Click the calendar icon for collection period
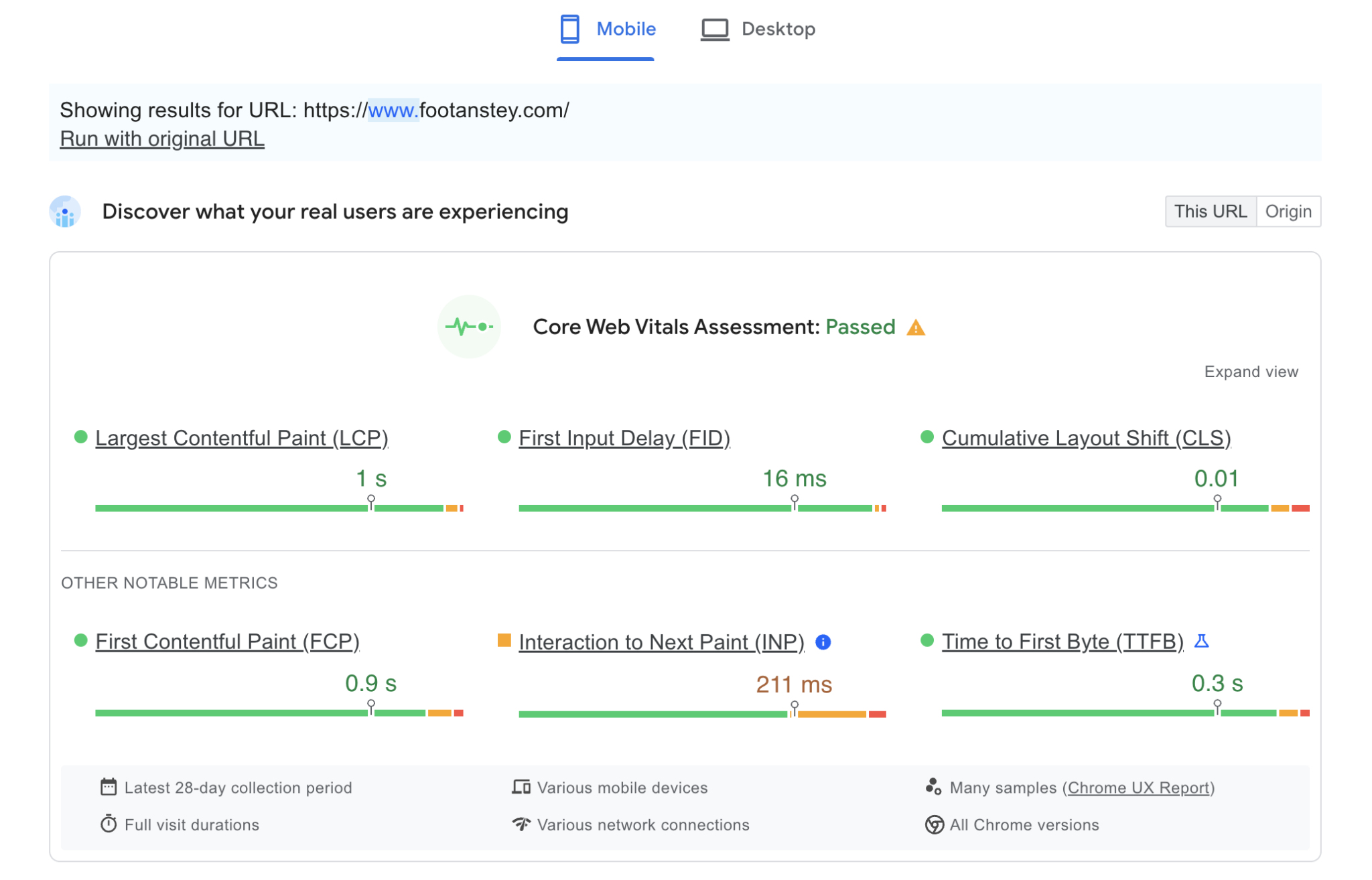 [x=109, y=787]
